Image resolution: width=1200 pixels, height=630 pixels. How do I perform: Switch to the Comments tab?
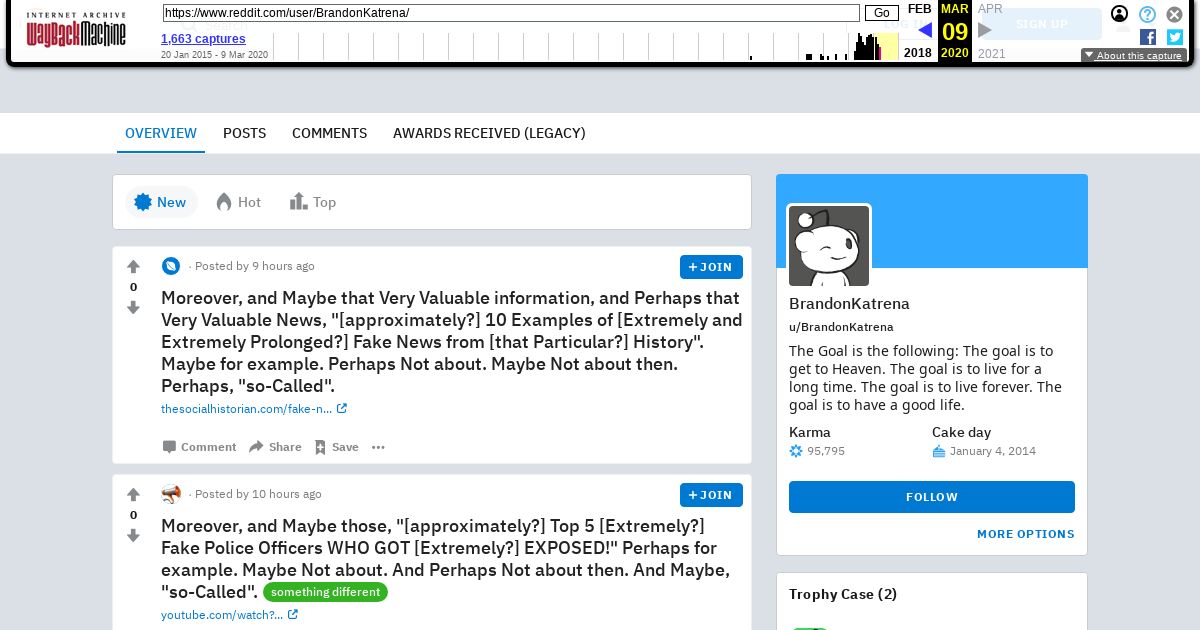pos(330,133)
